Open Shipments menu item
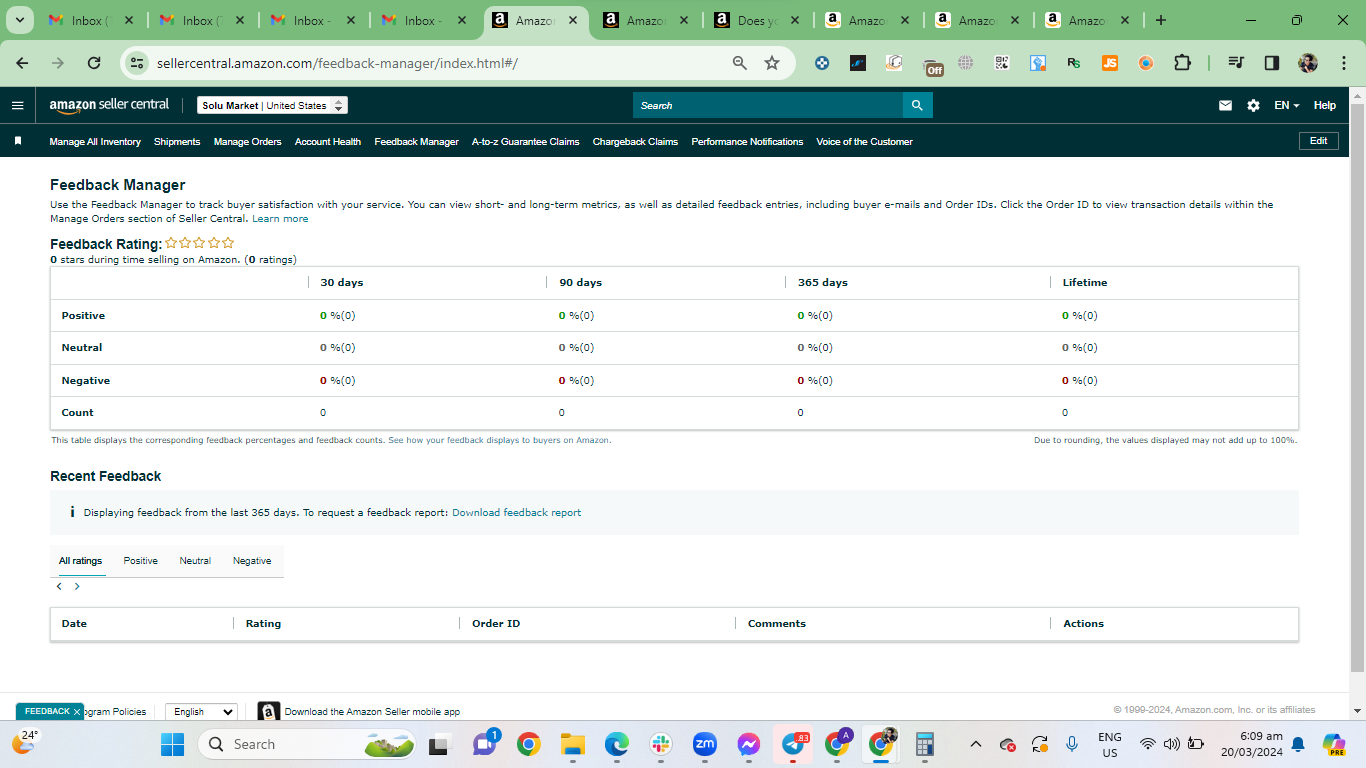 [x=177, y=142]
